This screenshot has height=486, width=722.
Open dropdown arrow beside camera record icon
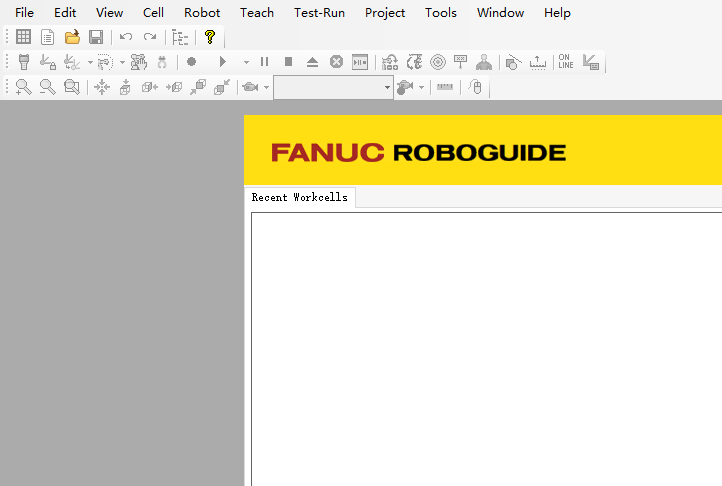click(421, 87)
